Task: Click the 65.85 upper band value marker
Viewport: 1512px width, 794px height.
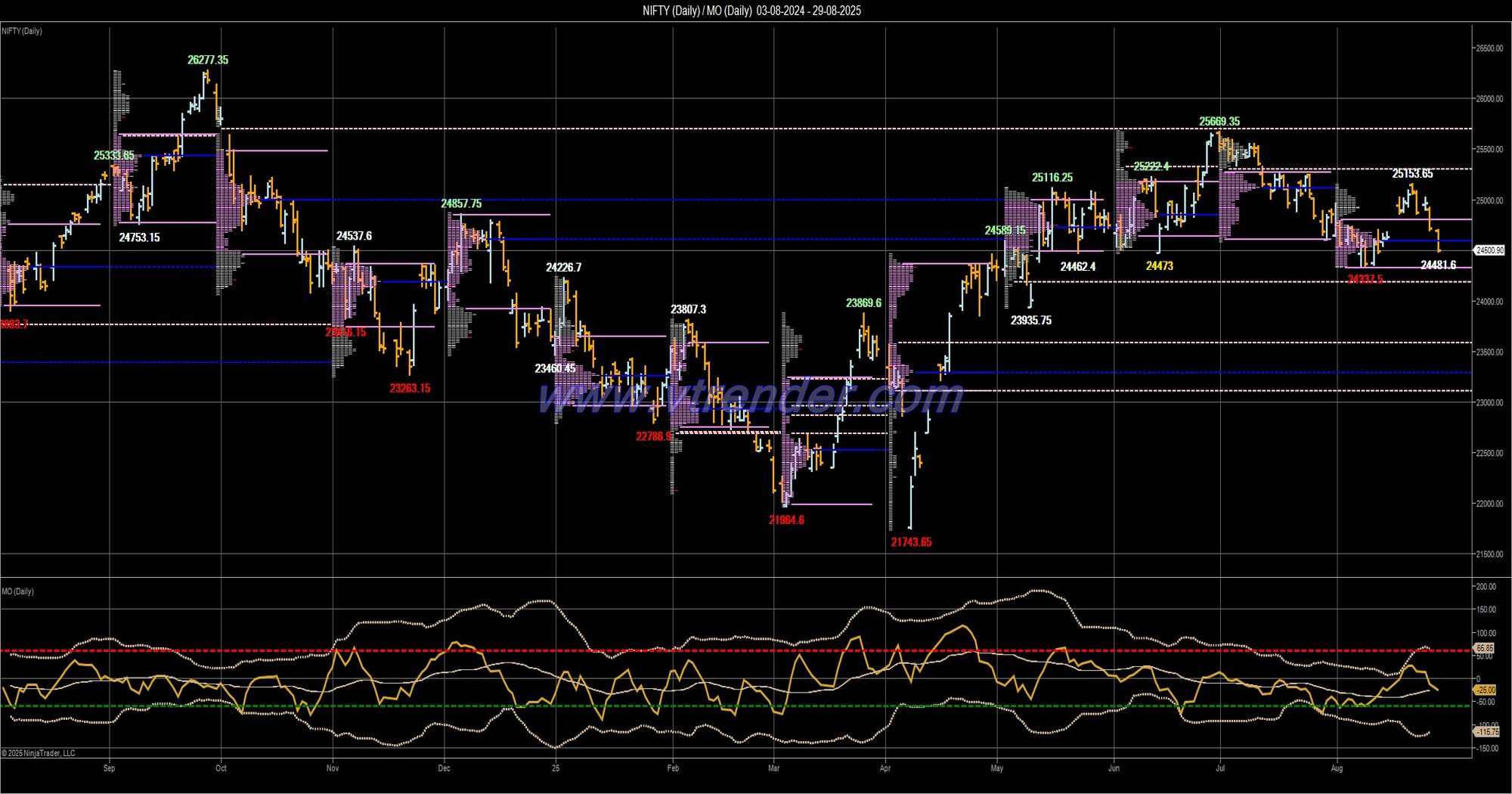Action: 1485,649
